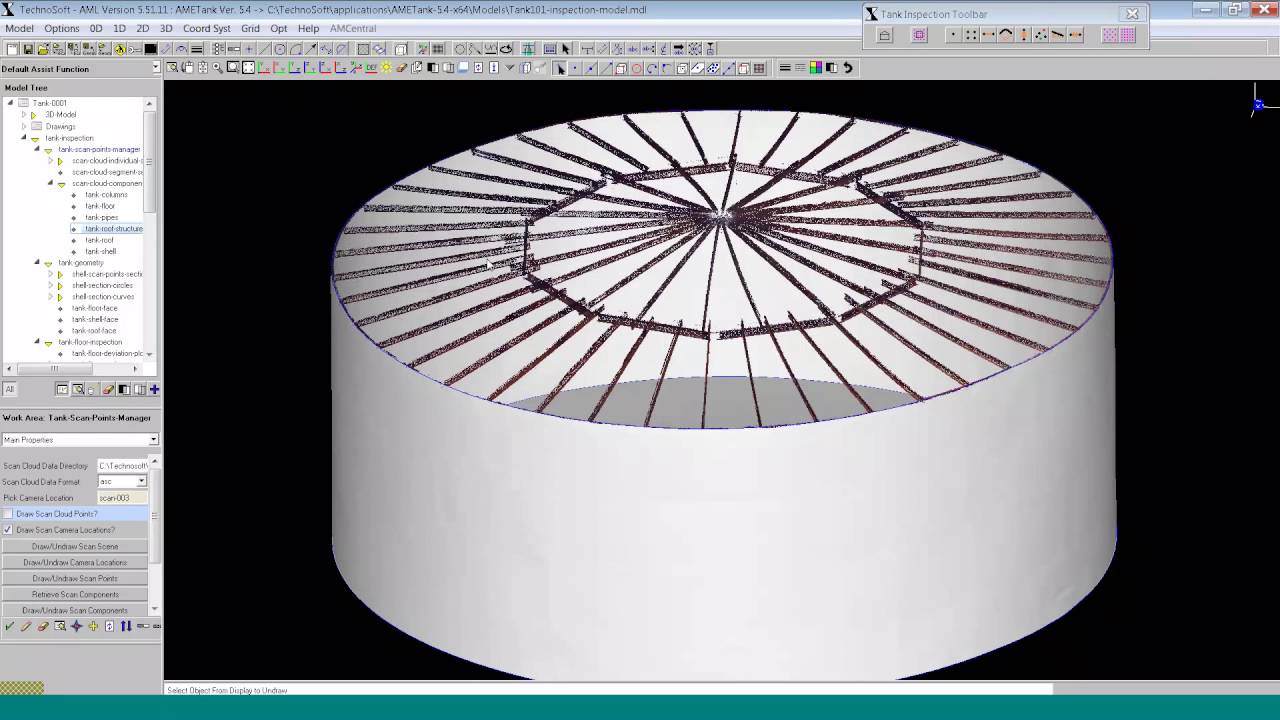
Task: Open the Help menu
Action: click(308, 28)
